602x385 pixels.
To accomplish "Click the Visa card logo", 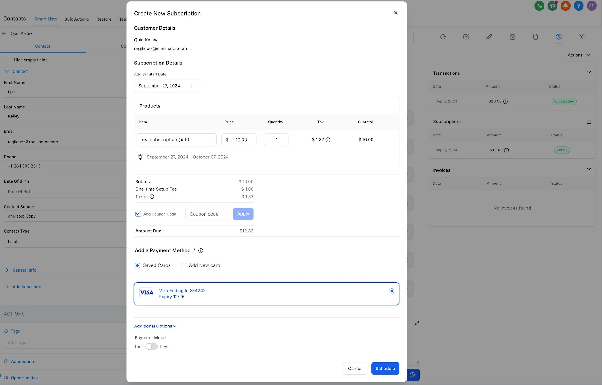I will (x=146, y=292).
